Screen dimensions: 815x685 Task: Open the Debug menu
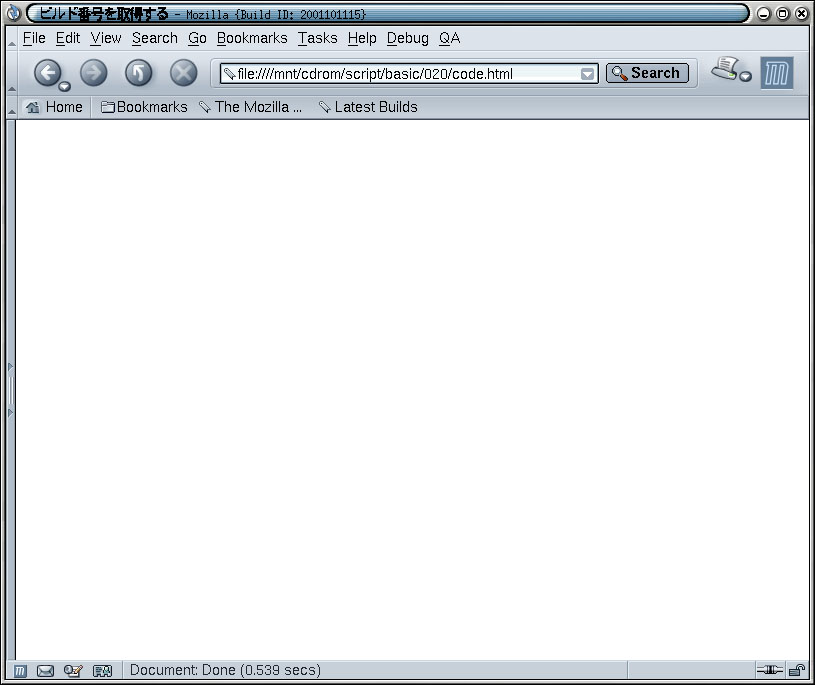pyautogui.click(x=408, y=38)
